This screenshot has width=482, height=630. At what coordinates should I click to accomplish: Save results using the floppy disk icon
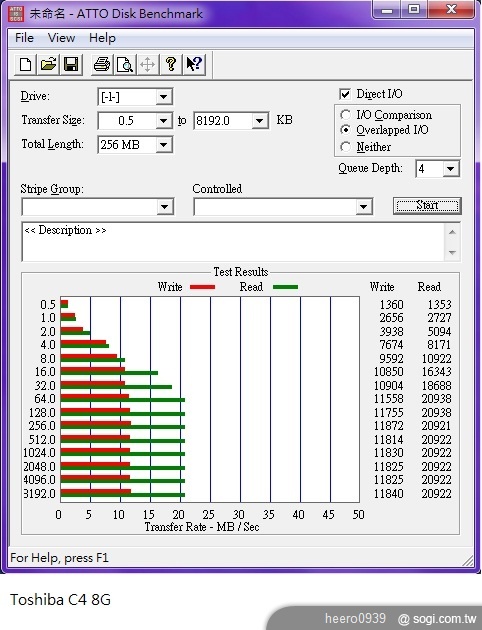tap(71, 64)
